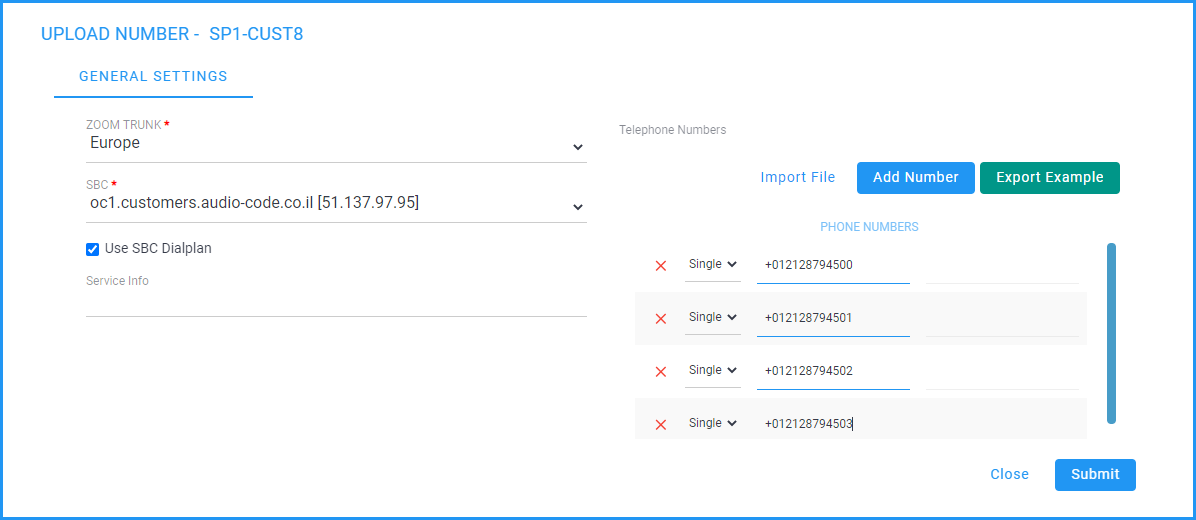Change type dropdown for +012128794501
1196x520 pixels.
(712, 317)
